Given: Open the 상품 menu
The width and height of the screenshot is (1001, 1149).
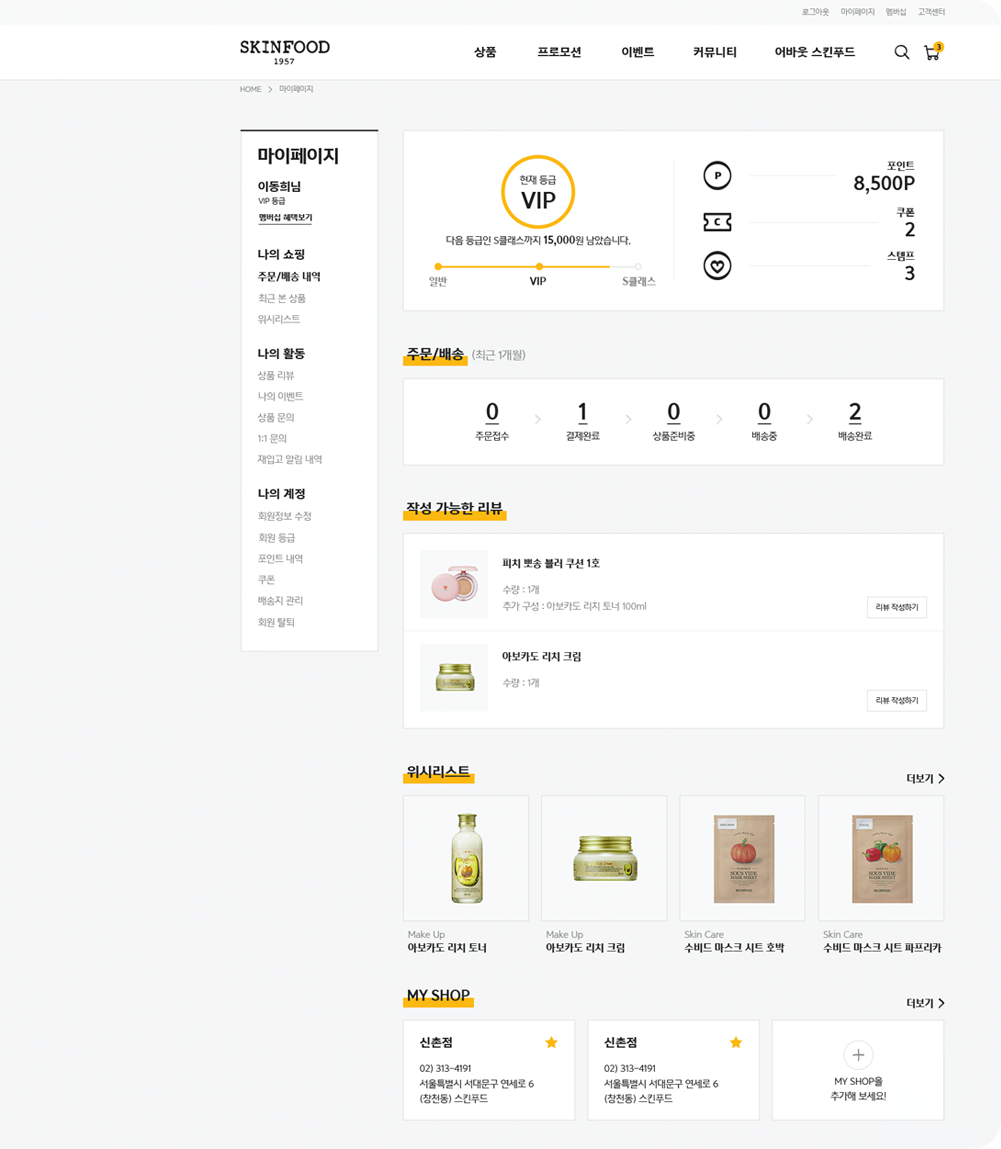Looking at the screenshot, I should 485,52.
